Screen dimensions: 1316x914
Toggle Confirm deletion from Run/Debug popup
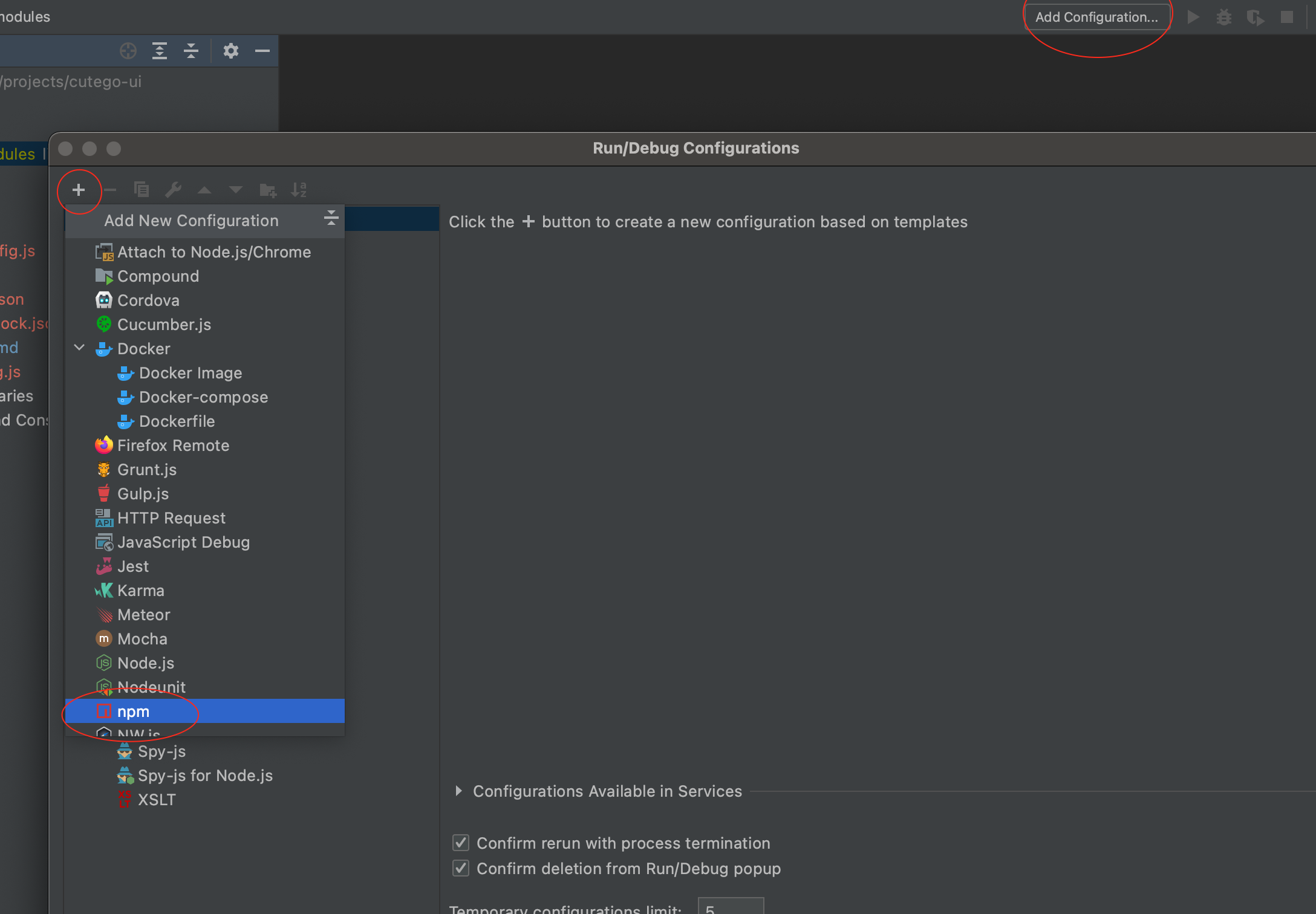[461, 868]
